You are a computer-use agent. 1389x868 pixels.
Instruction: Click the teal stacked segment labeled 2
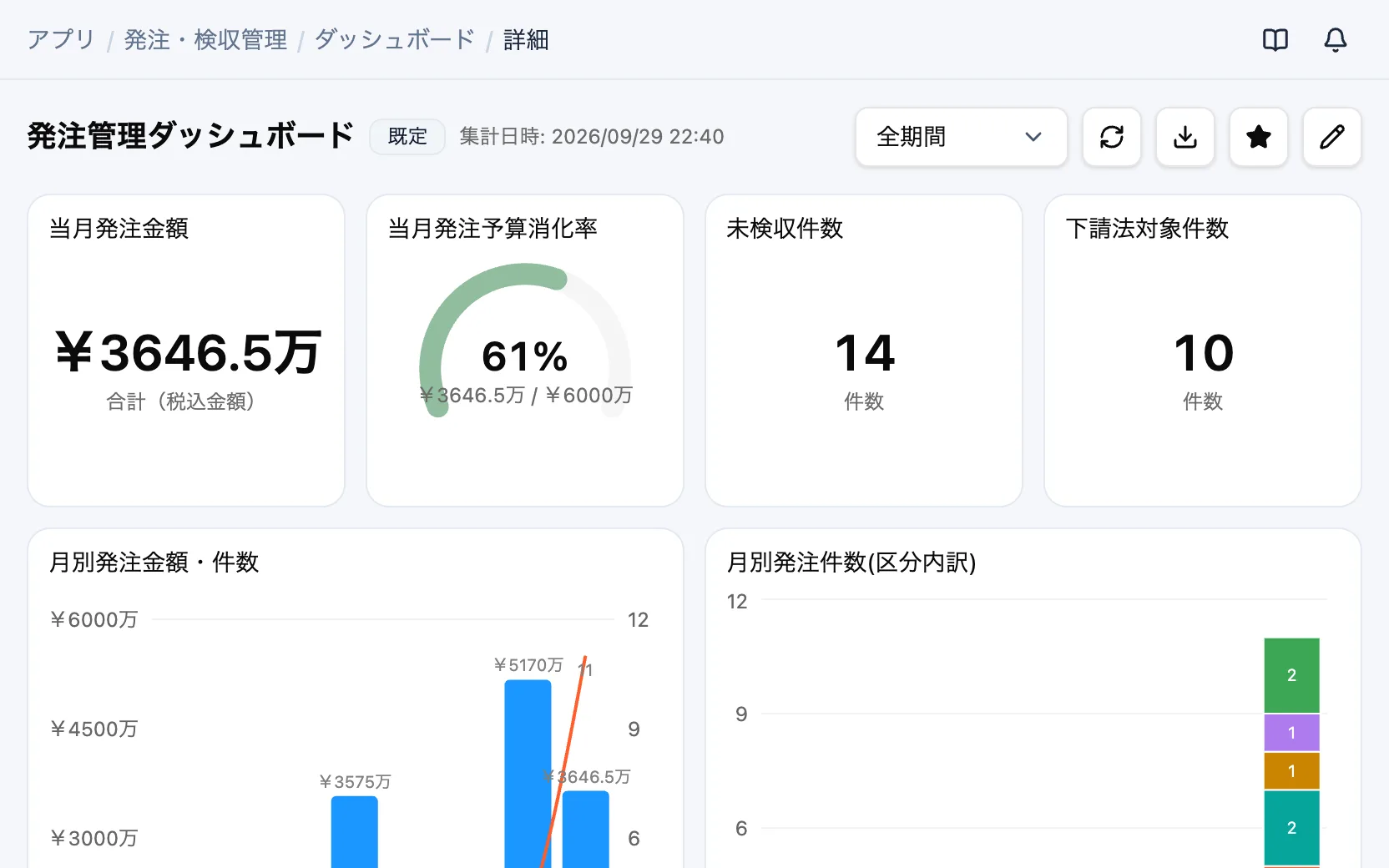[1291, 828]
